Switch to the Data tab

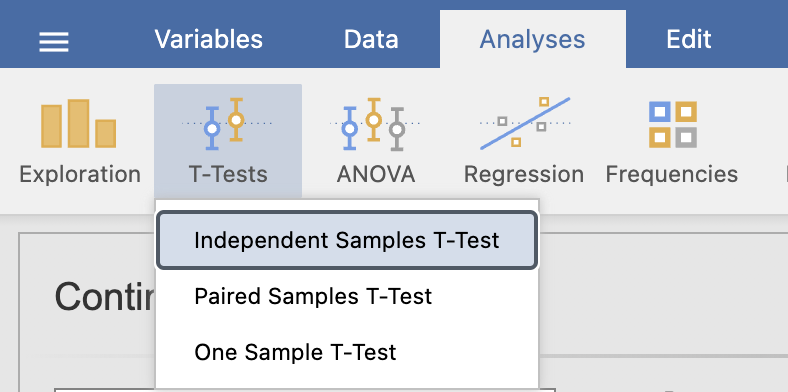click(x=371, y=39)
